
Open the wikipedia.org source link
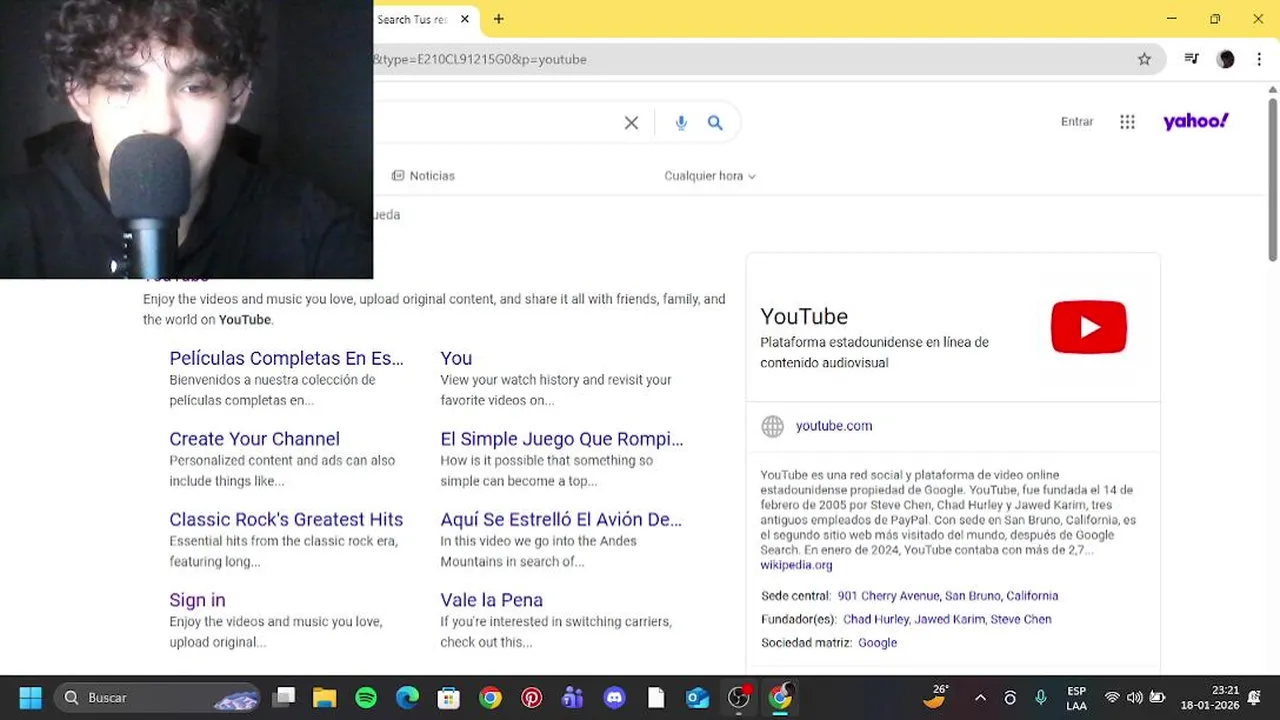click(796, 565)
